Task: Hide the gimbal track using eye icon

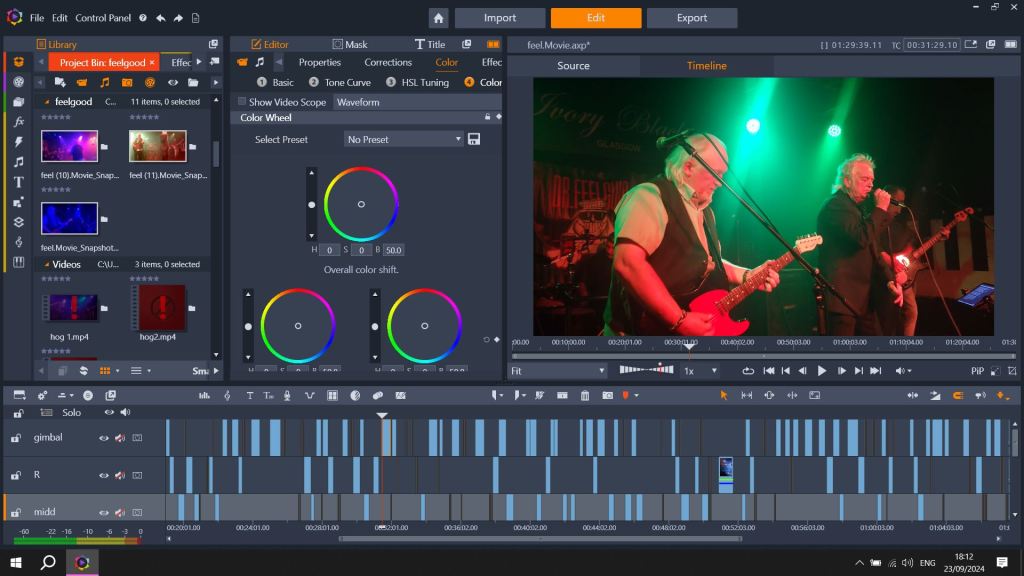Action: coord(103,438)
